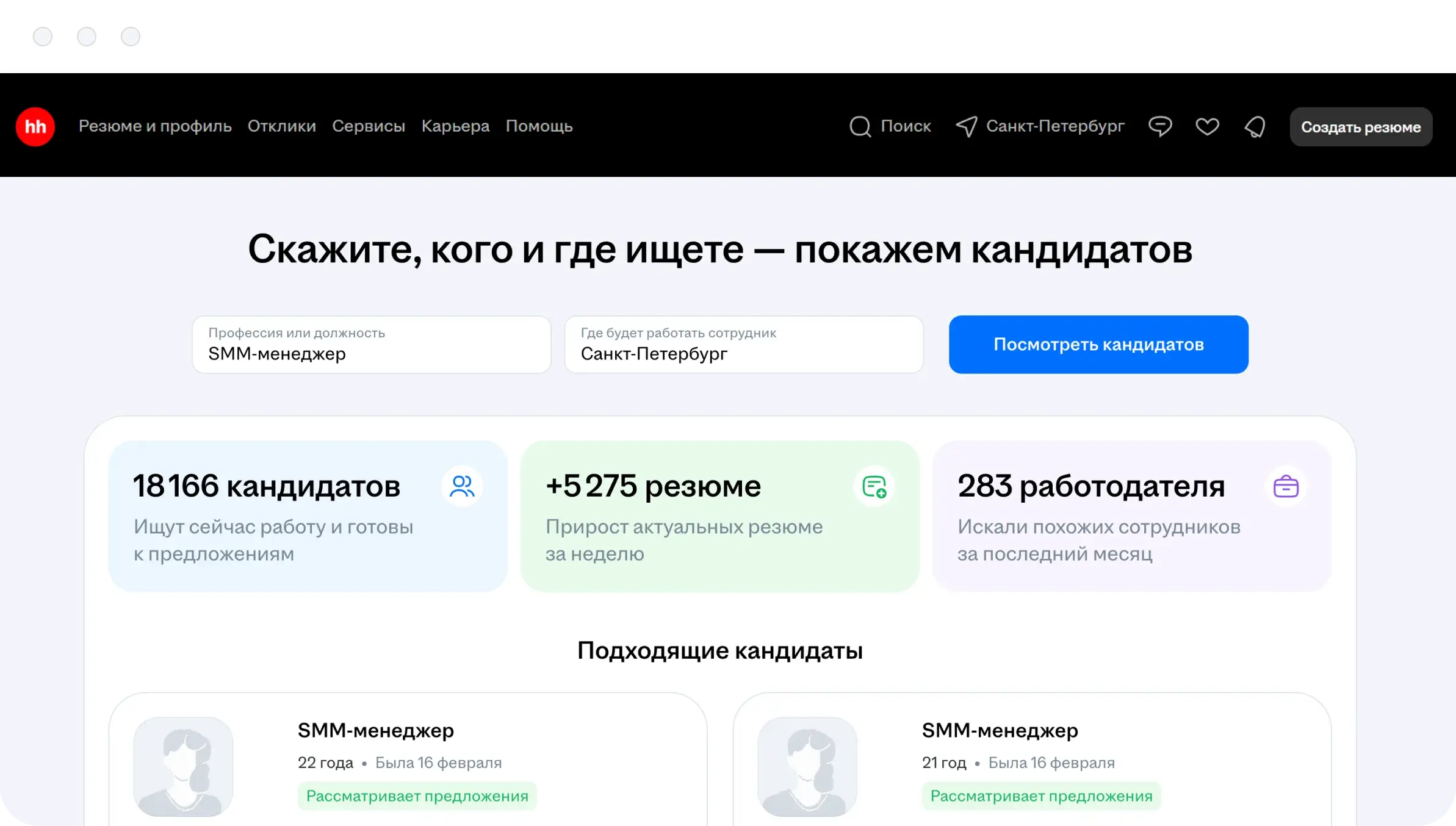Open the "Помощь" menu item
1456x826 pixels.
click(539, 126)
